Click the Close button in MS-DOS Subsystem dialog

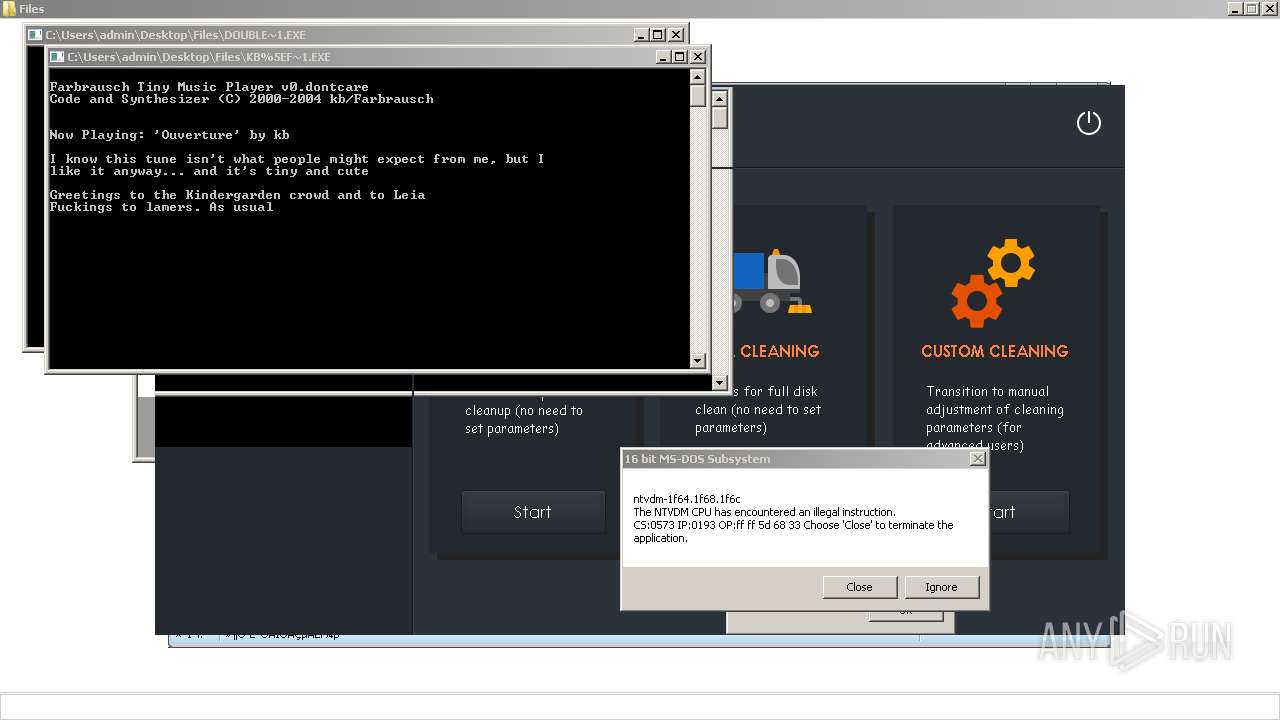(859, 587)
